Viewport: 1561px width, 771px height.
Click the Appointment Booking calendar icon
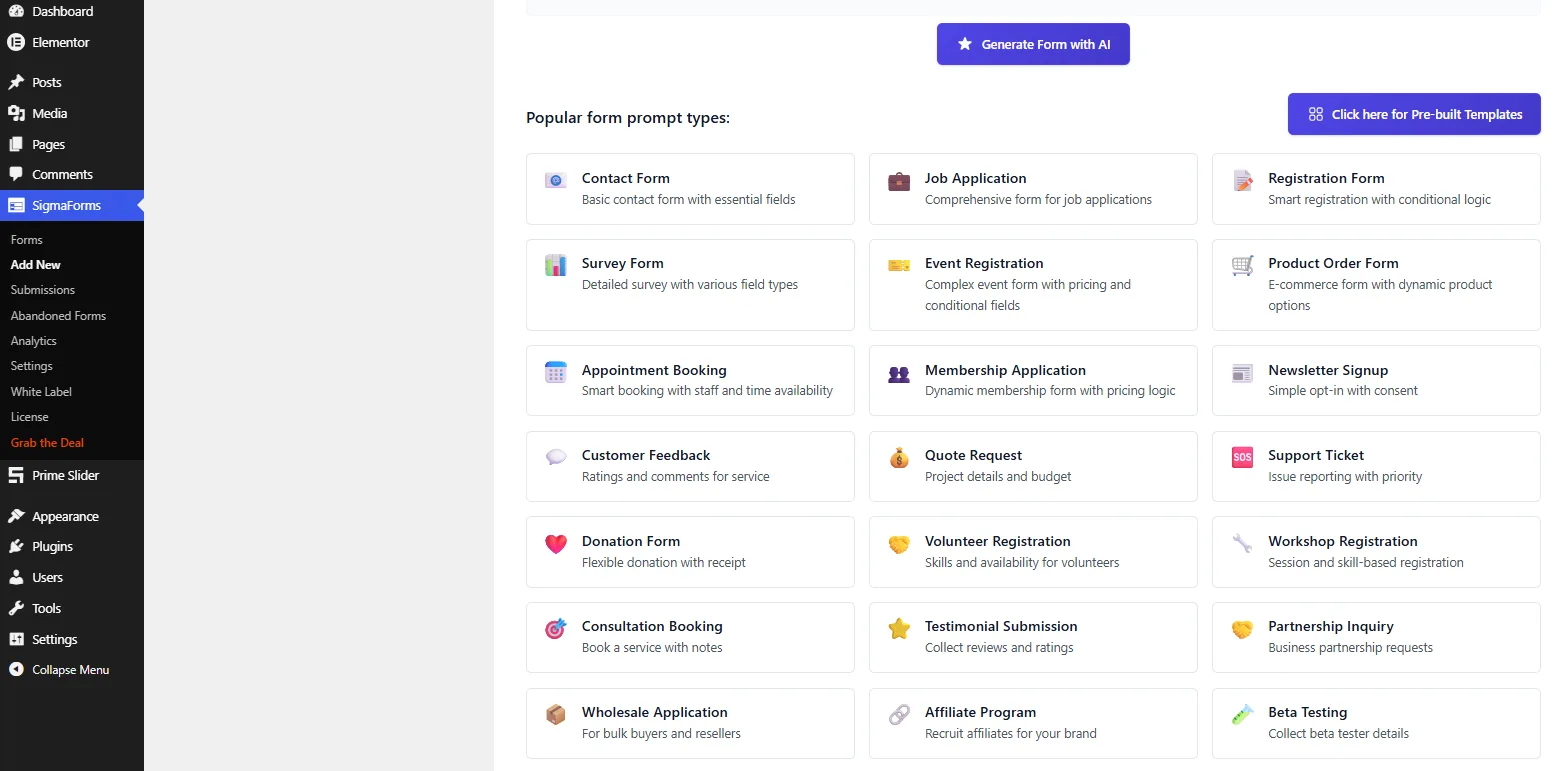[x=556, y=372]
